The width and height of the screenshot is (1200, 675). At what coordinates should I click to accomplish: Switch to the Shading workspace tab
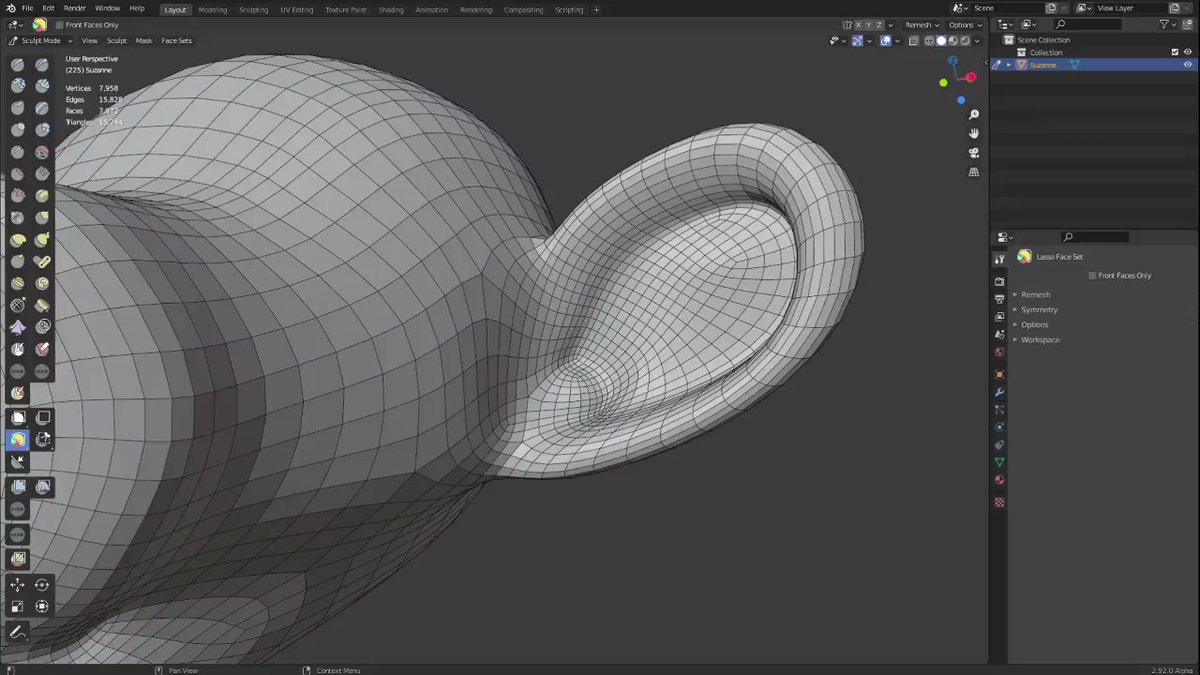click(x=391, y=9)
